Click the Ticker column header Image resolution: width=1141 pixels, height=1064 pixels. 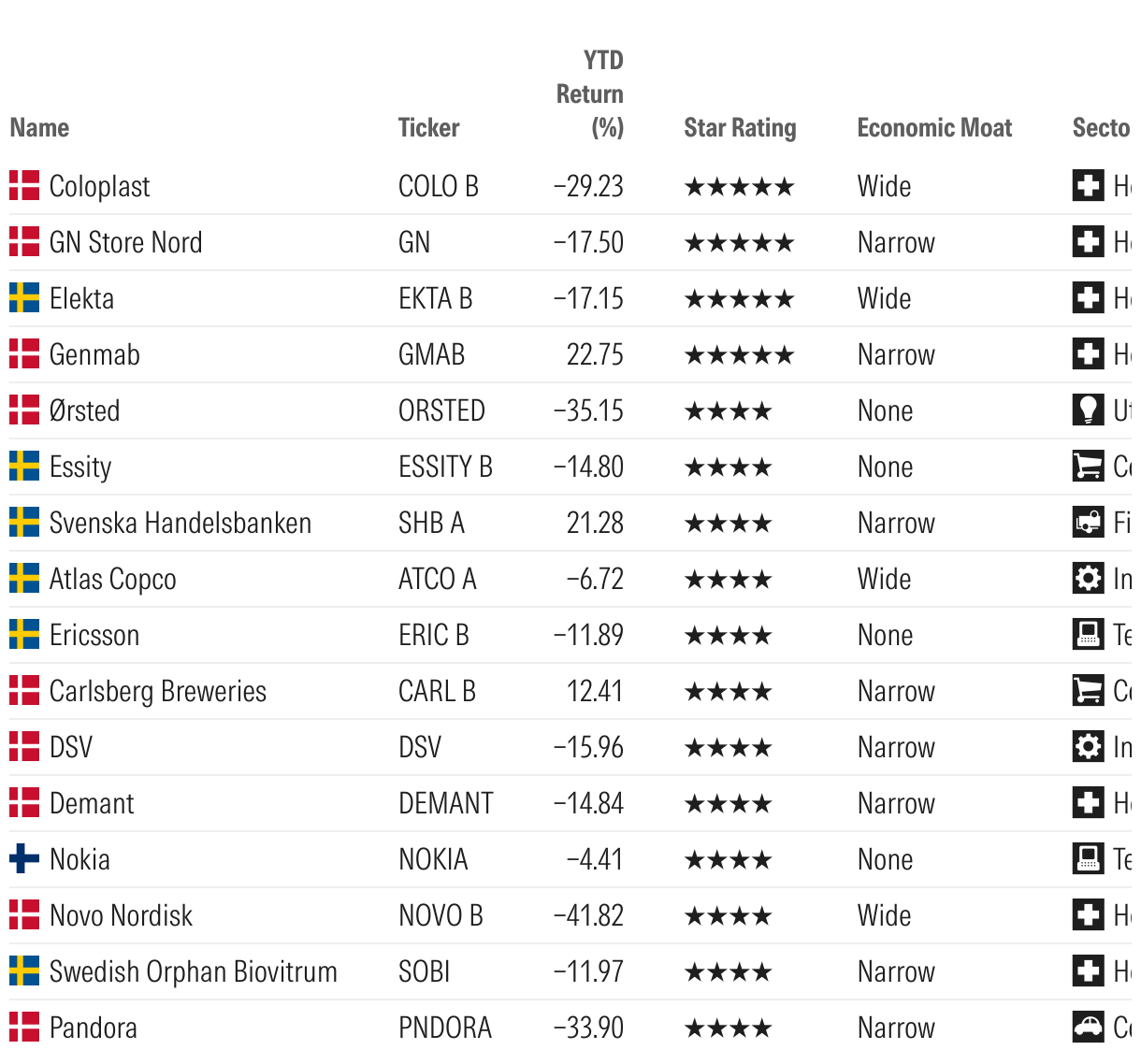tap(428, 128)
